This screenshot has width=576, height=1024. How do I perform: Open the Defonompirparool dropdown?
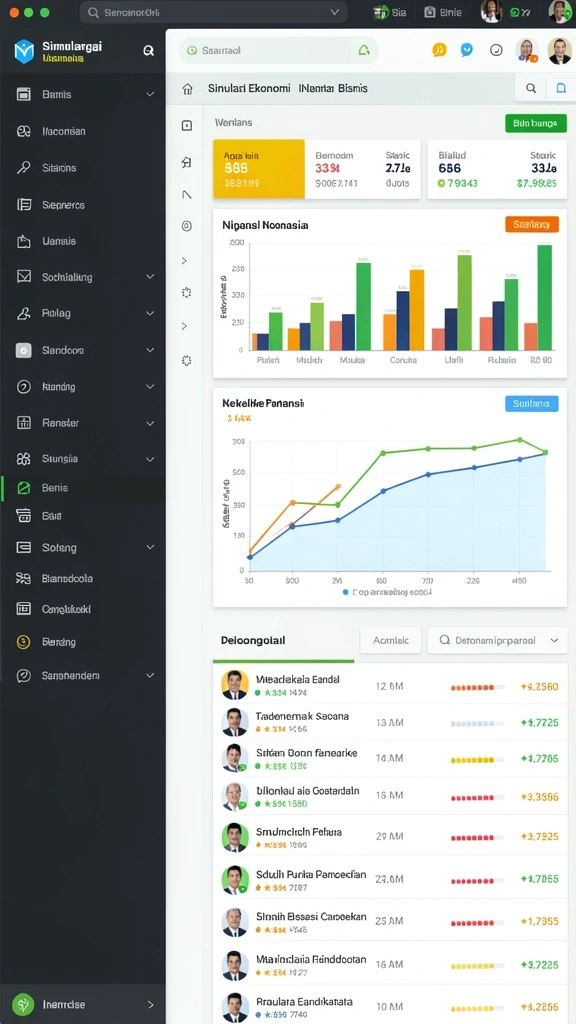(497, 641)
